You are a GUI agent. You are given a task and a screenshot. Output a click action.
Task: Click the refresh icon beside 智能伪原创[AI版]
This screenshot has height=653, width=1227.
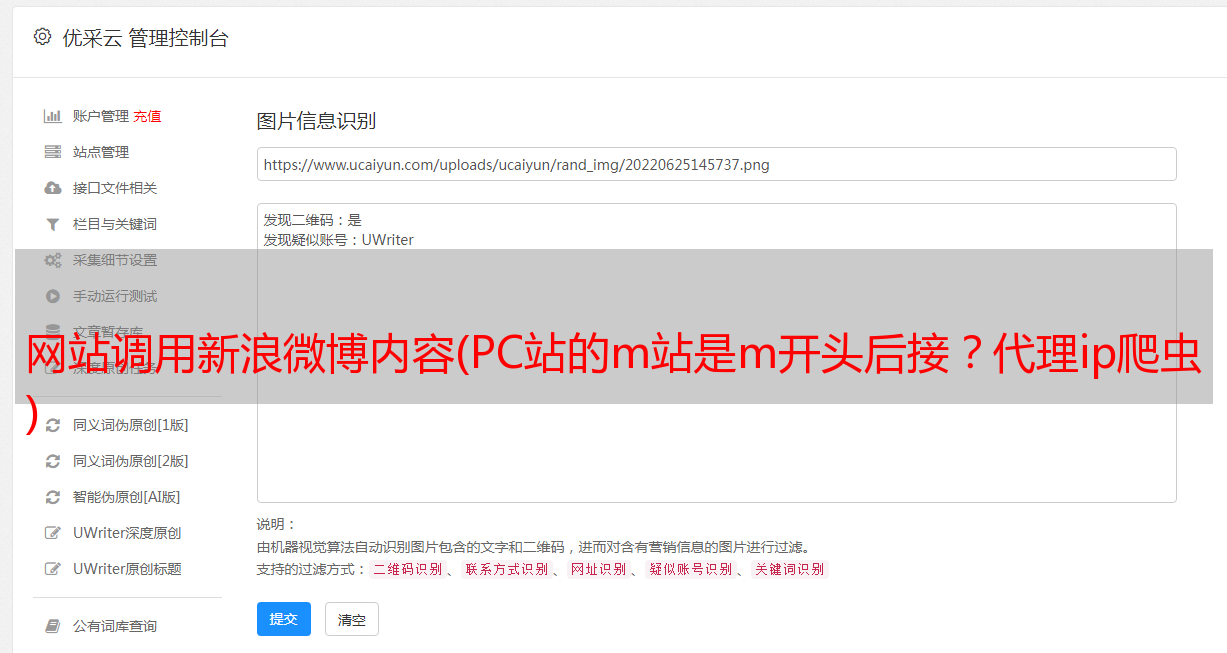tap(53, 497)
